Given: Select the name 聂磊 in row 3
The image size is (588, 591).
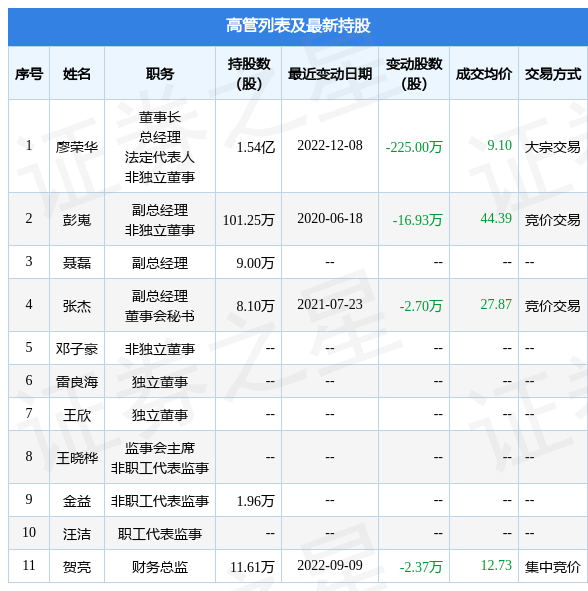Looking at the screenshot, I should tap(77, 263).
